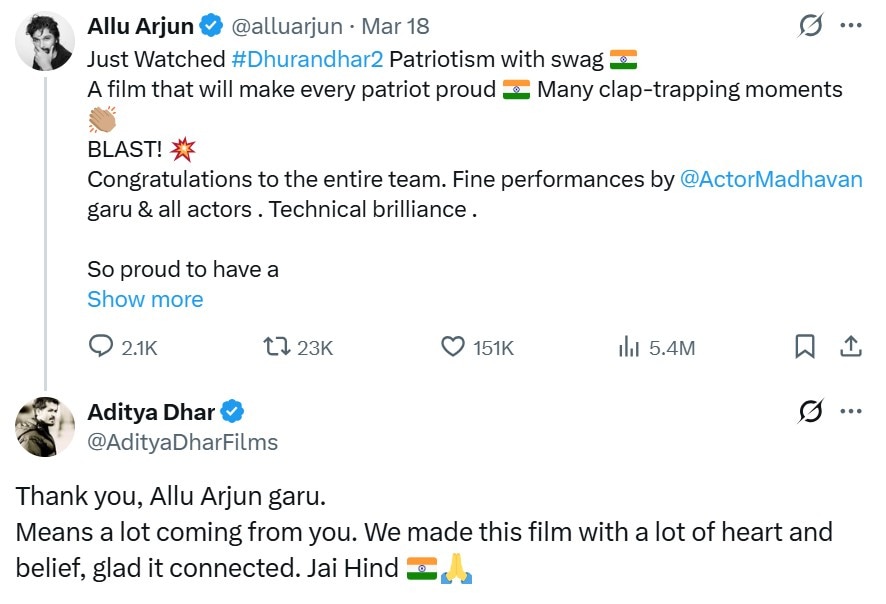
Task: Click the reply icon on Allu Arjun's tweet
Action: pyautogui.click(x=102, y=347)
